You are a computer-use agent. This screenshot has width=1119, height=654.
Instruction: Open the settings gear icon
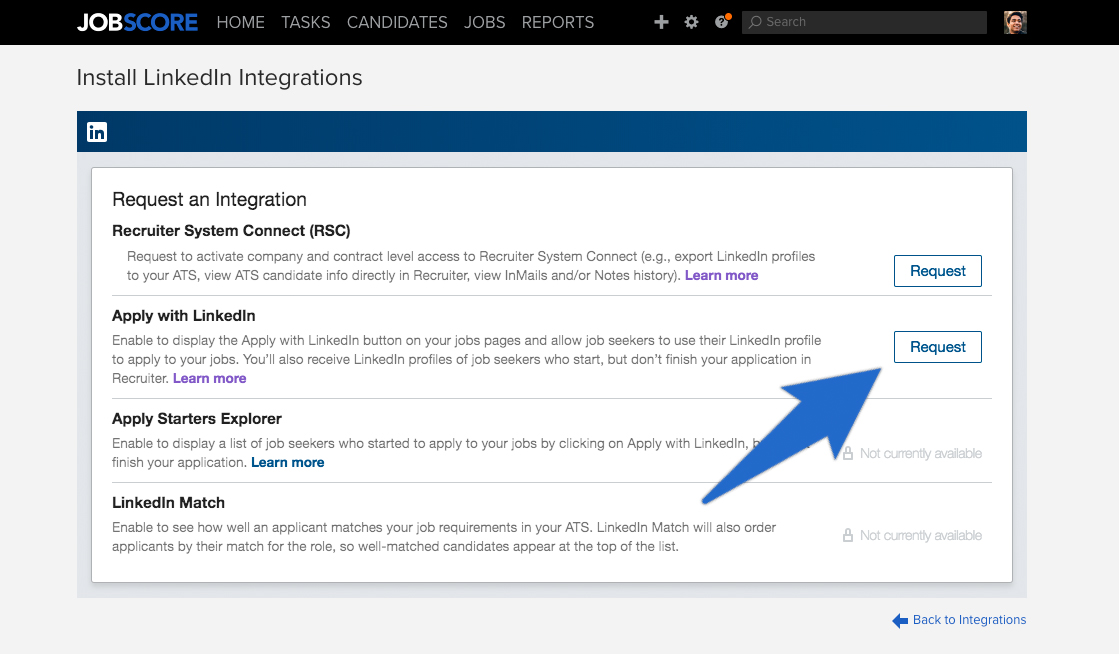coord(691,22)
